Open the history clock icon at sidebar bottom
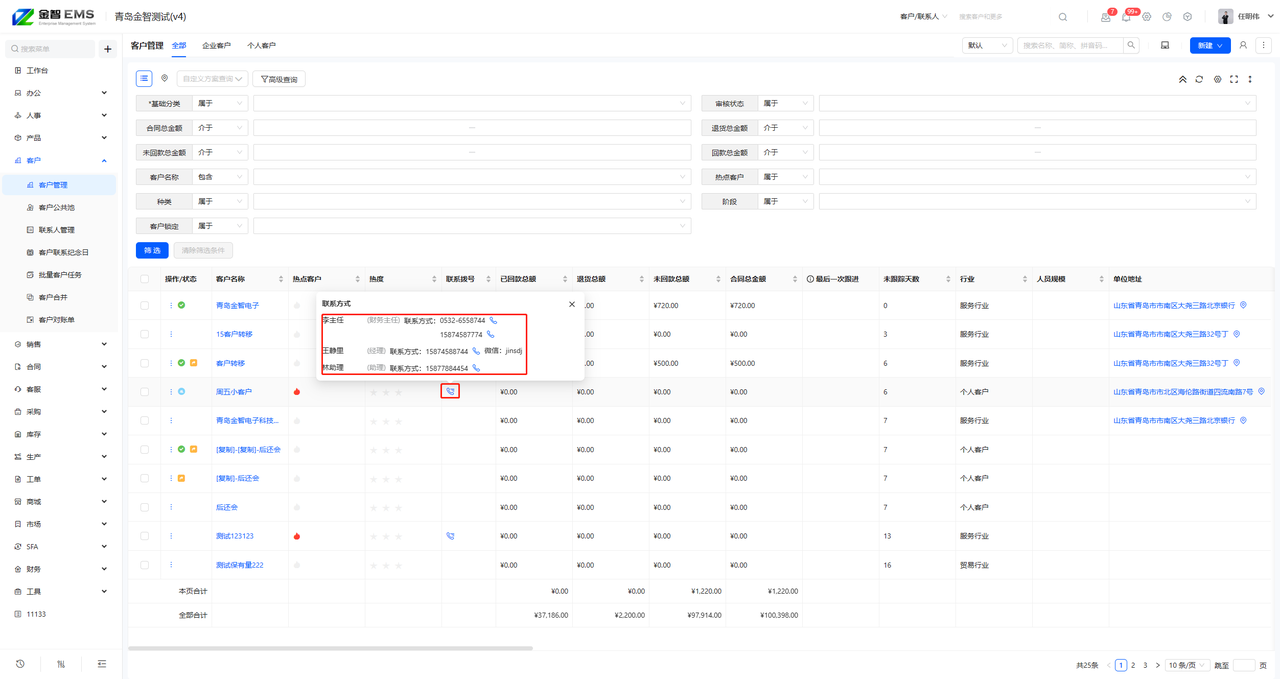This screenshot has height=679, width=1280. pos(20,664)
